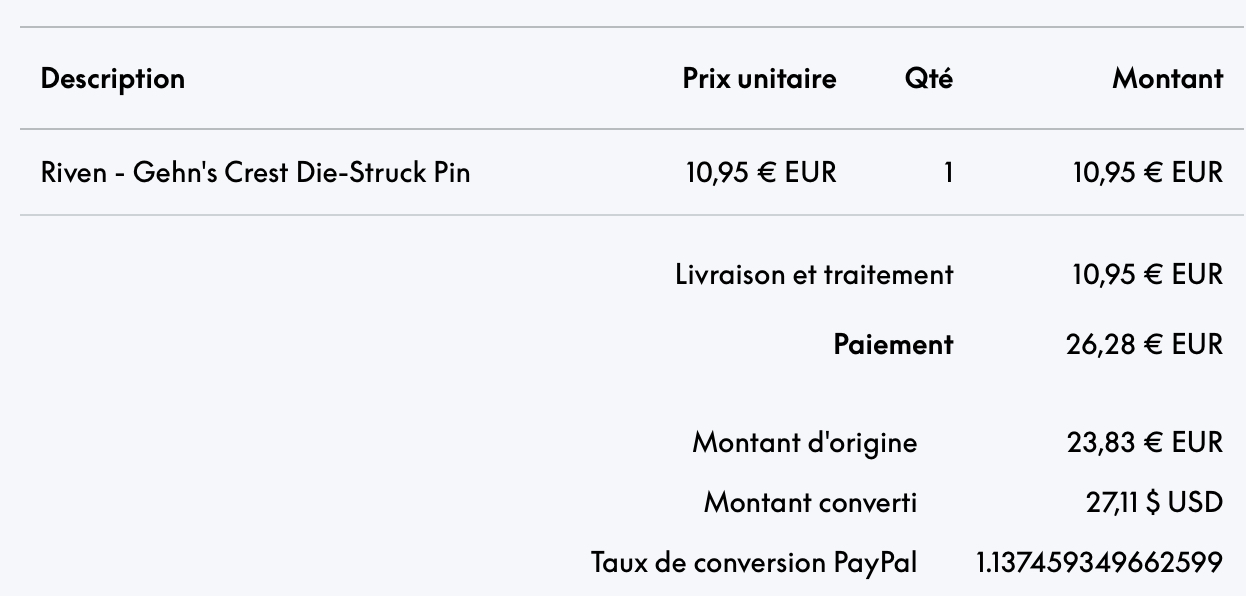Screen dimensions: 1246x596
Task: Click the Montant converti label
Action: point(810,502)
